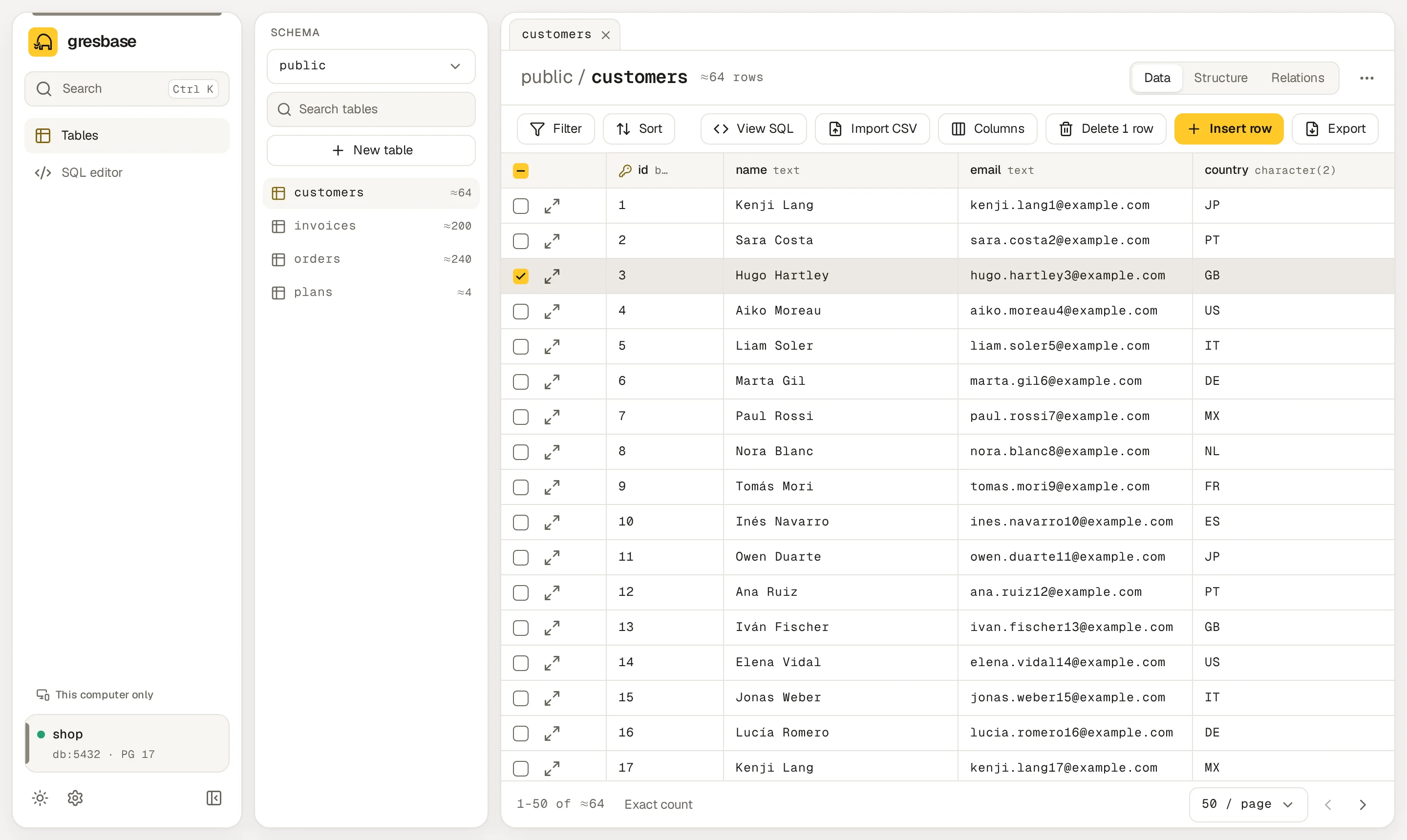Expand row 3 Hugo Hartley details

[x=552, y=275]
